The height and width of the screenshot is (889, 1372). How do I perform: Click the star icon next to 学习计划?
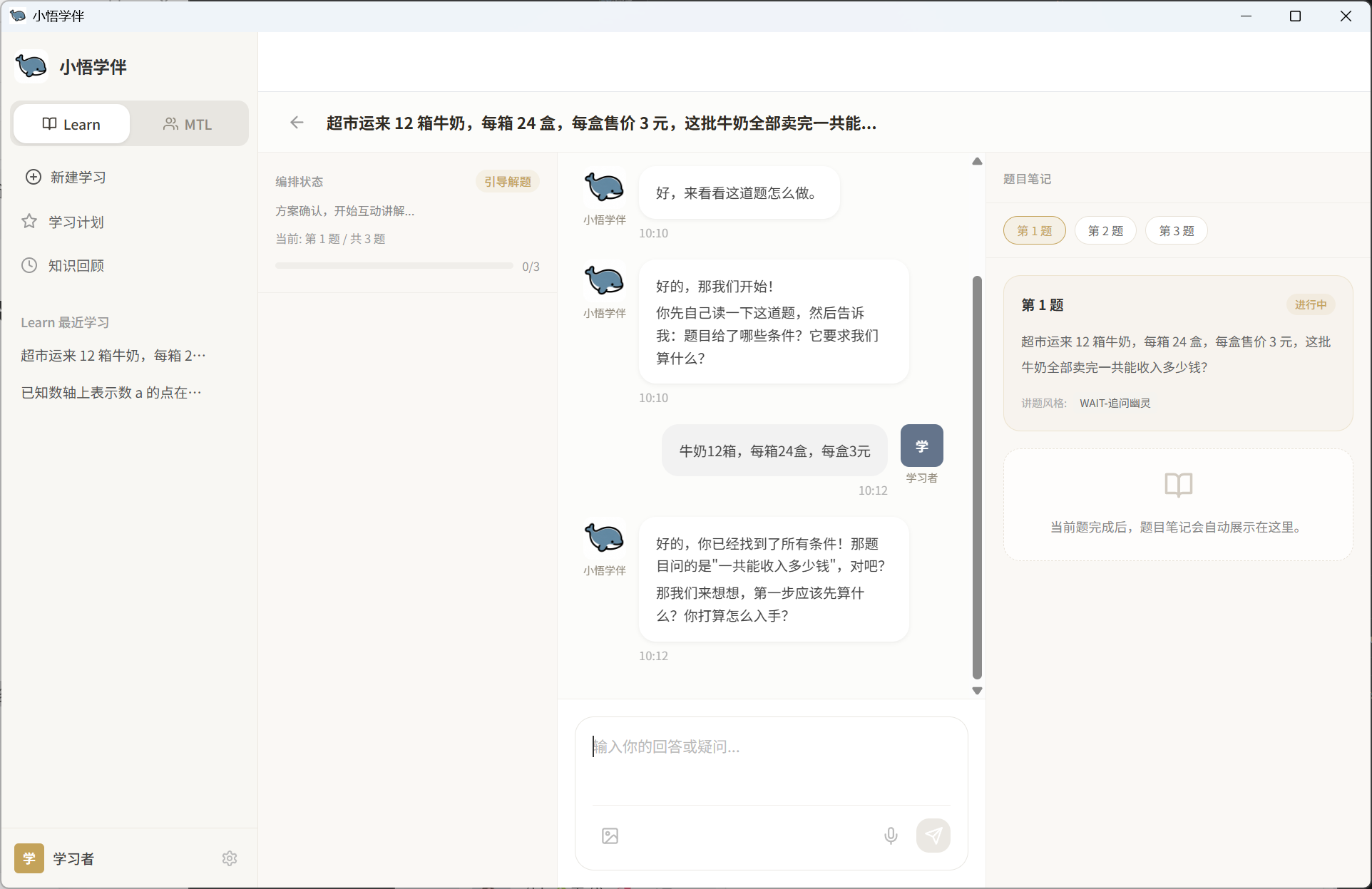coord(29,221)
